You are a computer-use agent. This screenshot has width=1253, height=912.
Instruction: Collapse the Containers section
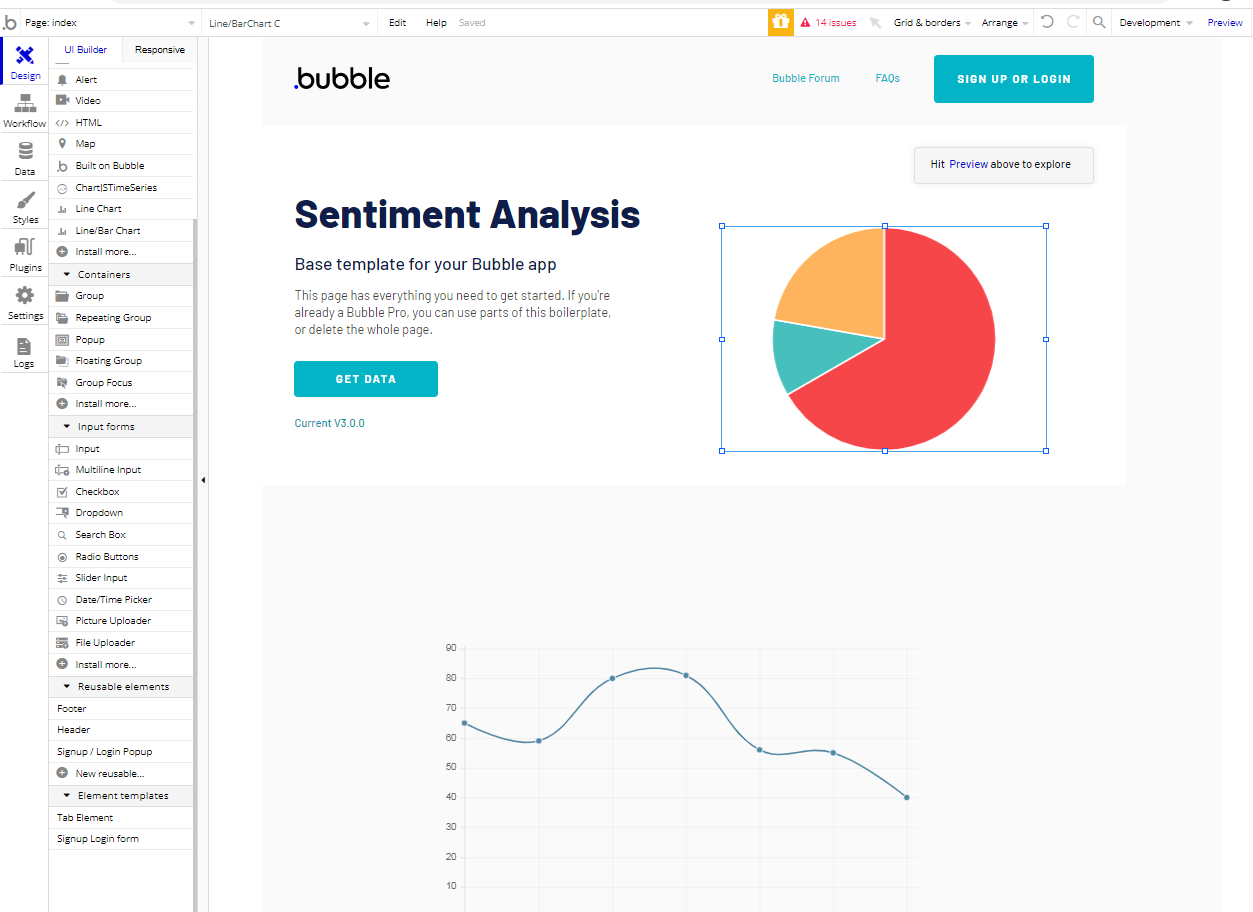[x=67, y=274]
